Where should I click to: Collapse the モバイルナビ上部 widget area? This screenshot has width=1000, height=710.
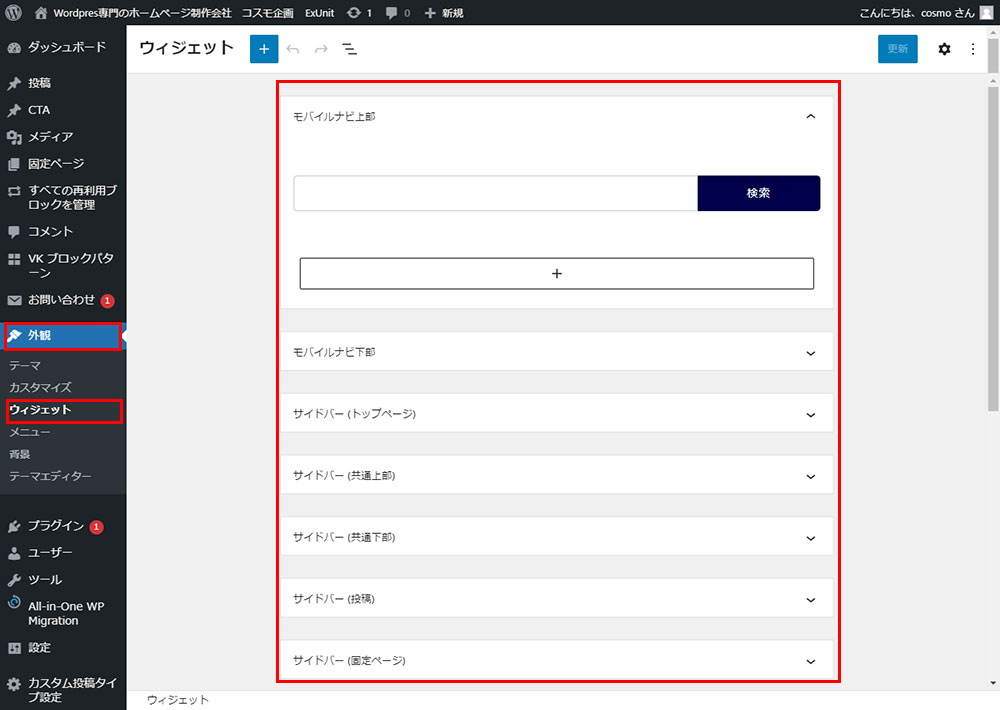click(811, 116)
